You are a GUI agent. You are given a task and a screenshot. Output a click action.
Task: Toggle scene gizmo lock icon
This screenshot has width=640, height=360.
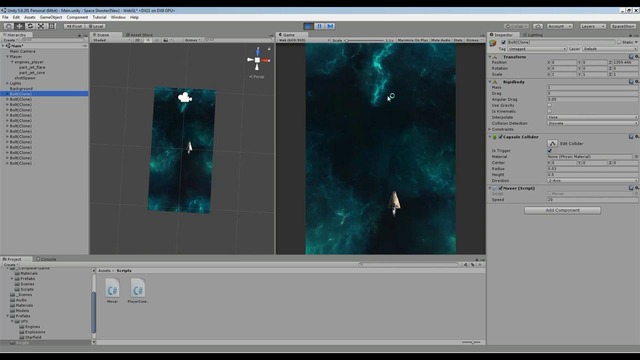point(269,49)
